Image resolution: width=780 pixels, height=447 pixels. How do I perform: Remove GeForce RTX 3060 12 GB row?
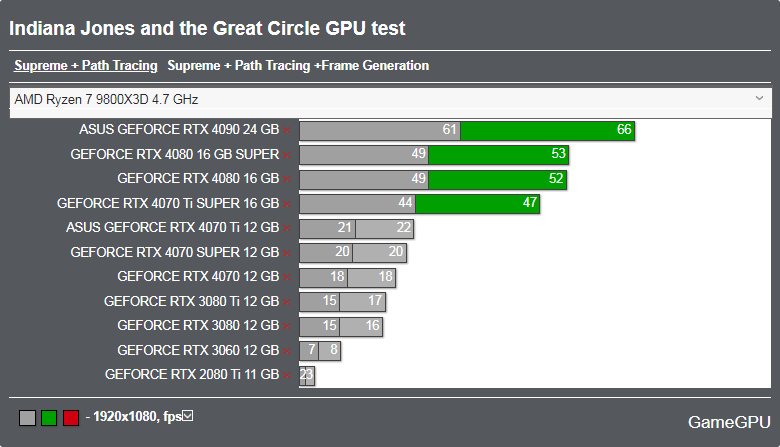[x=287, y=351]
